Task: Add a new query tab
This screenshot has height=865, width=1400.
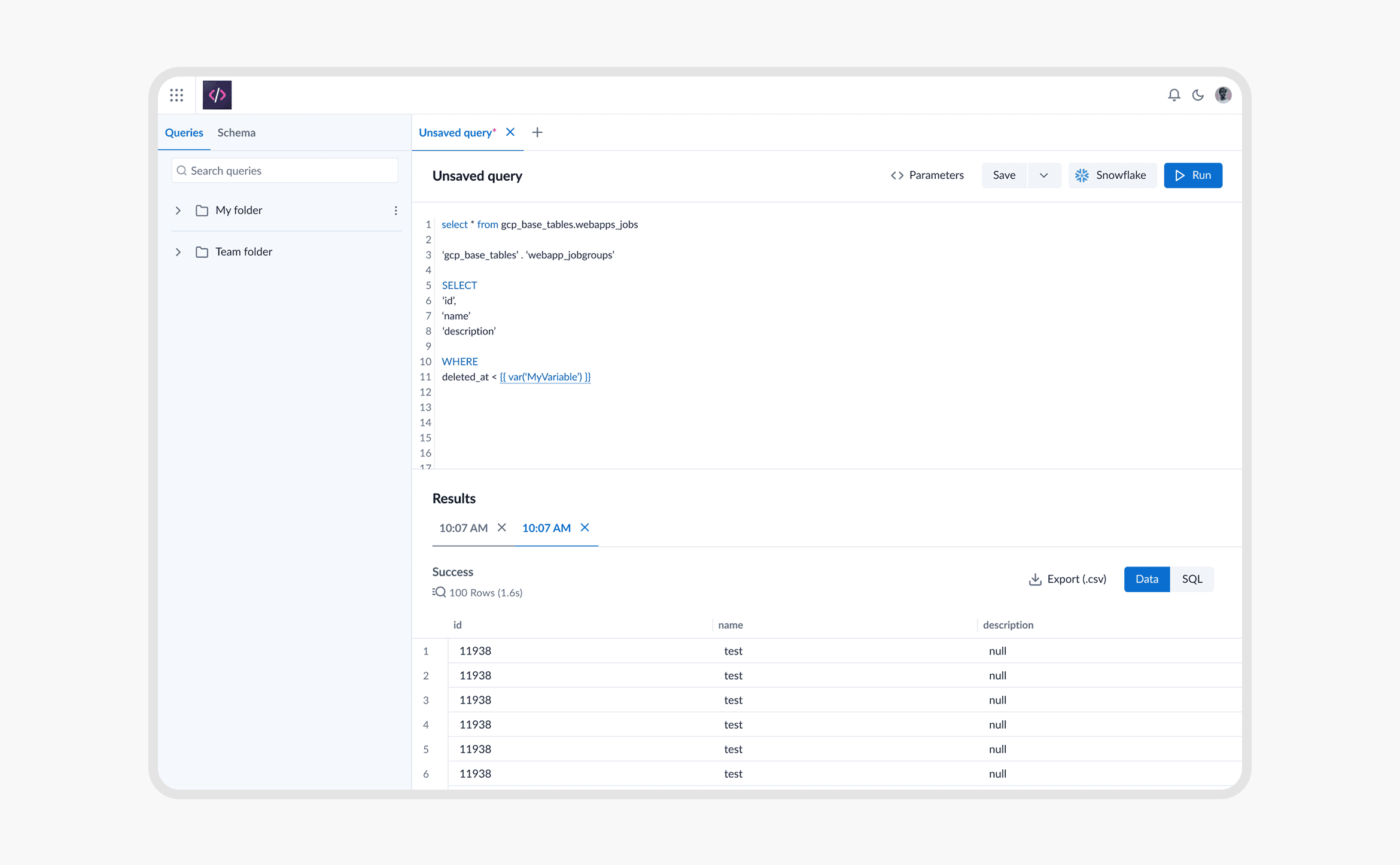Action: click(537, 132)
